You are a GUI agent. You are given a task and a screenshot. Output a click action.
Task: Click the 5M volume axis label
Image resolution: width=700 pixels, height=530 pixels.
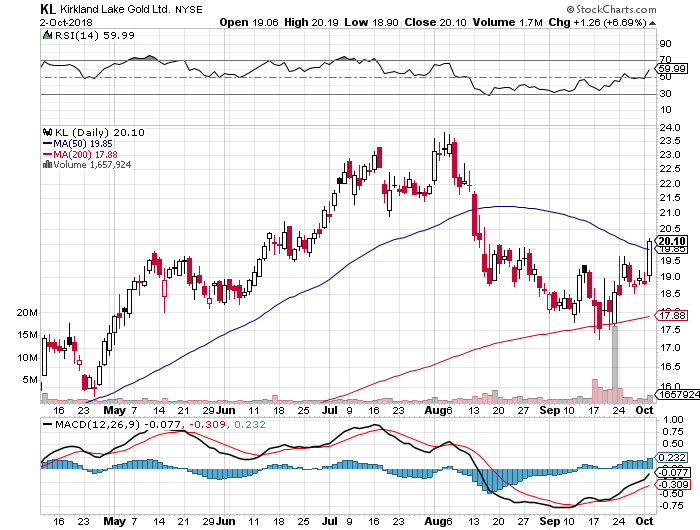tap(30, 380)
